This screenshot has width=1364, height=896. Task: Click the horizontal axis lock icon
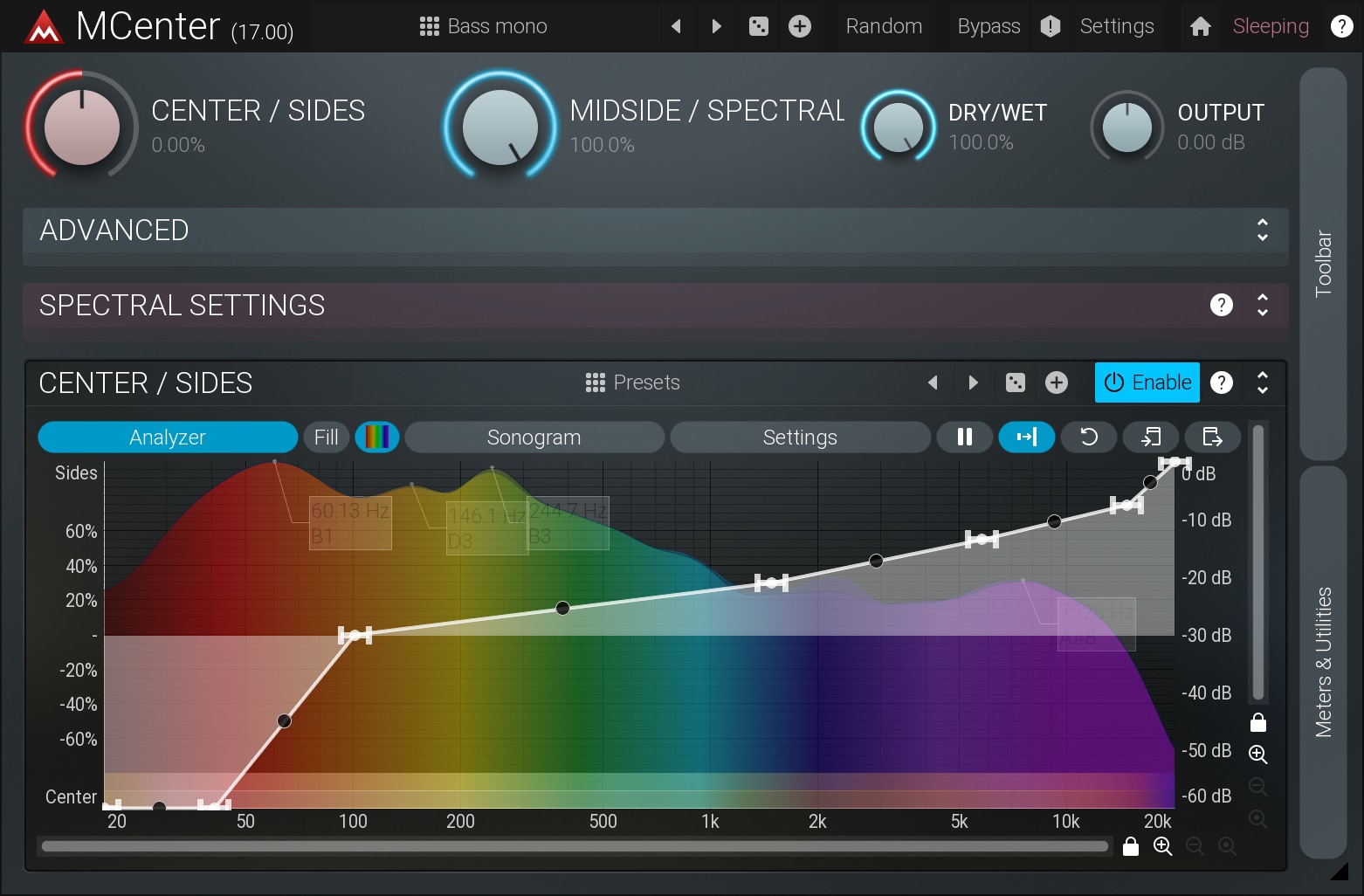tap(1130, 846)
